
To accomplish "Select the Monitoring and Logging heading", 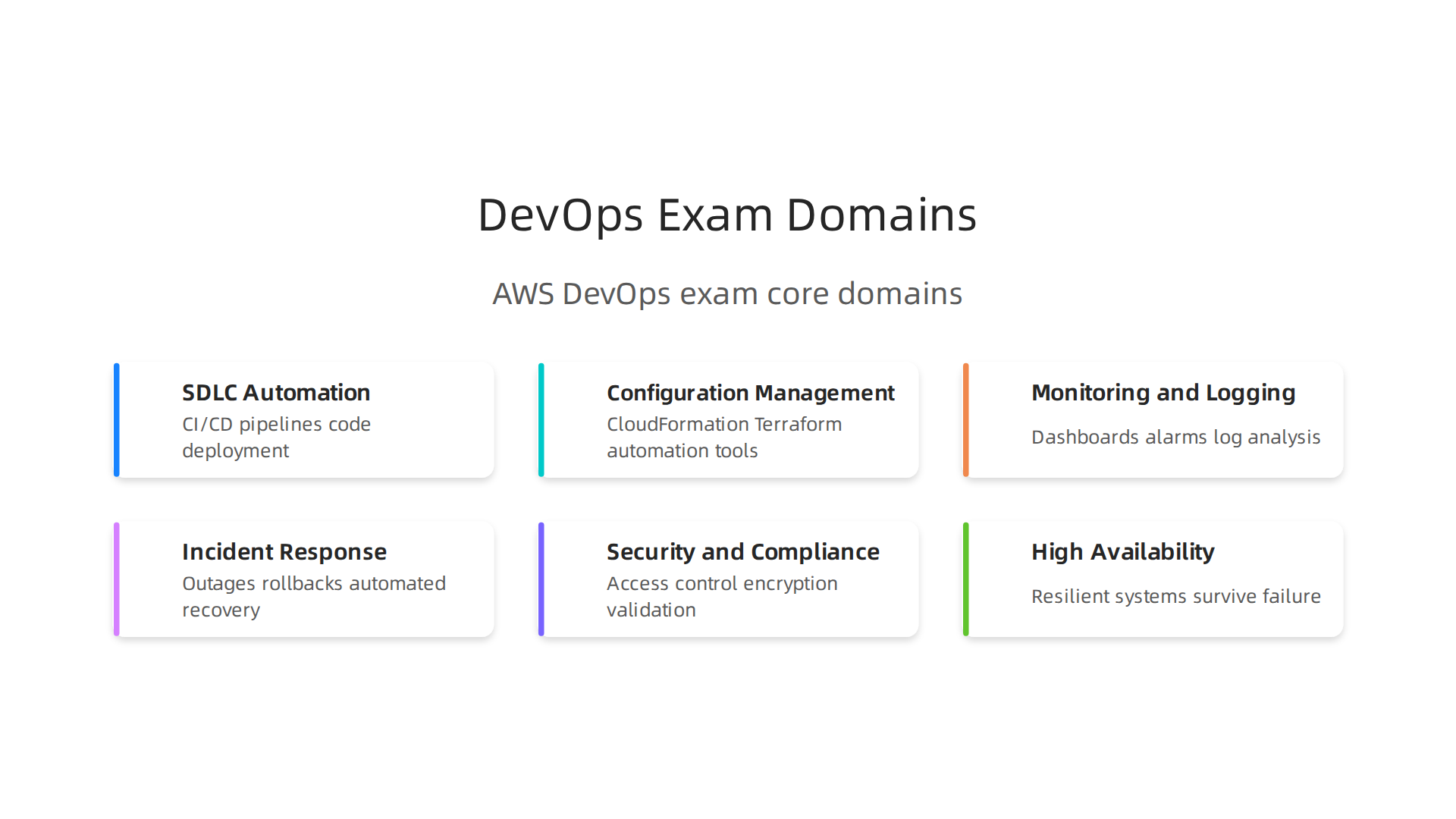I will click(x=1163, y=394).
